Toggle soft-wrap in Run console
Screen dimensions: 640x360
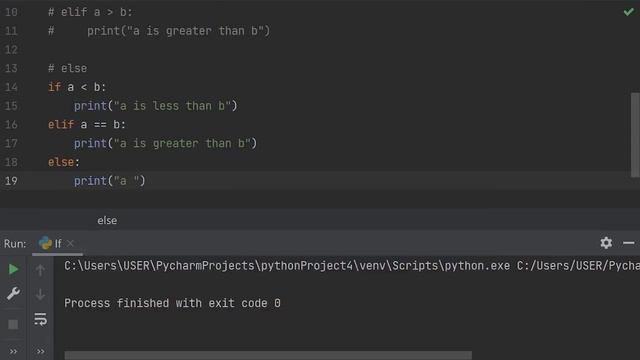coord(40,319)
